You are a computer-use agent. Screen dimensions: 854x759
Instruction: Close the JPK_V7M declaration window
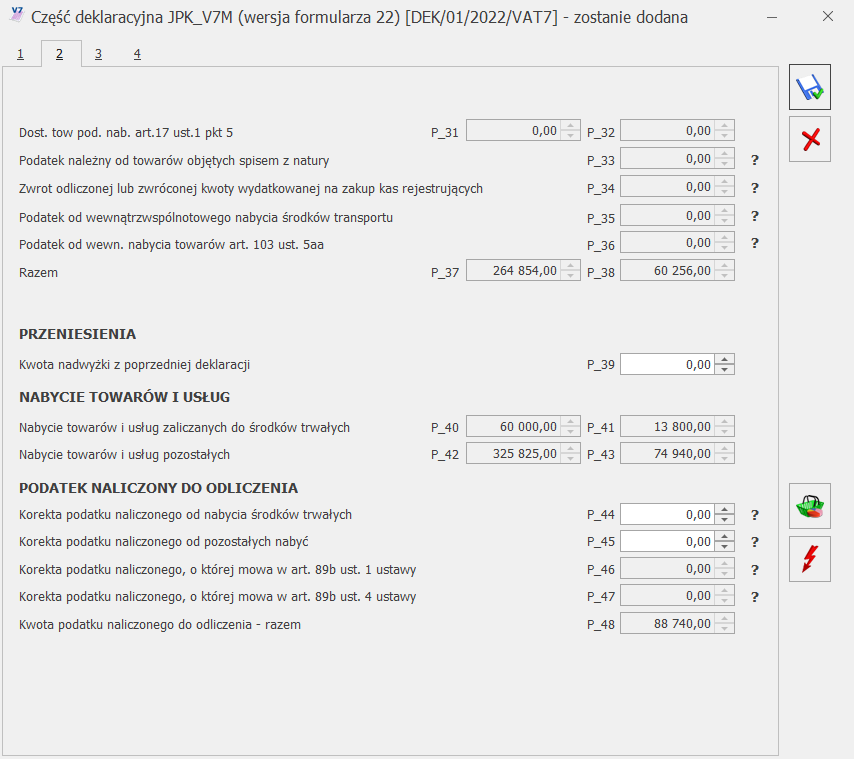828,17
